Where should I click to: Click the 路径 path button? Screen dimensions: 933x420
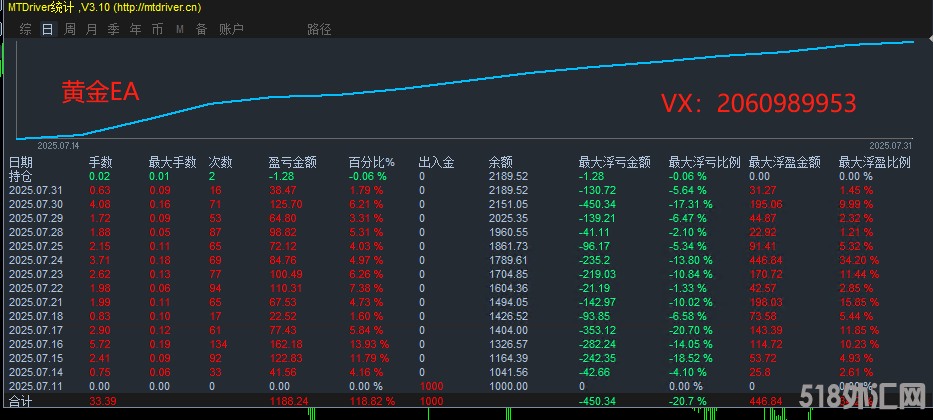point(319,30)
